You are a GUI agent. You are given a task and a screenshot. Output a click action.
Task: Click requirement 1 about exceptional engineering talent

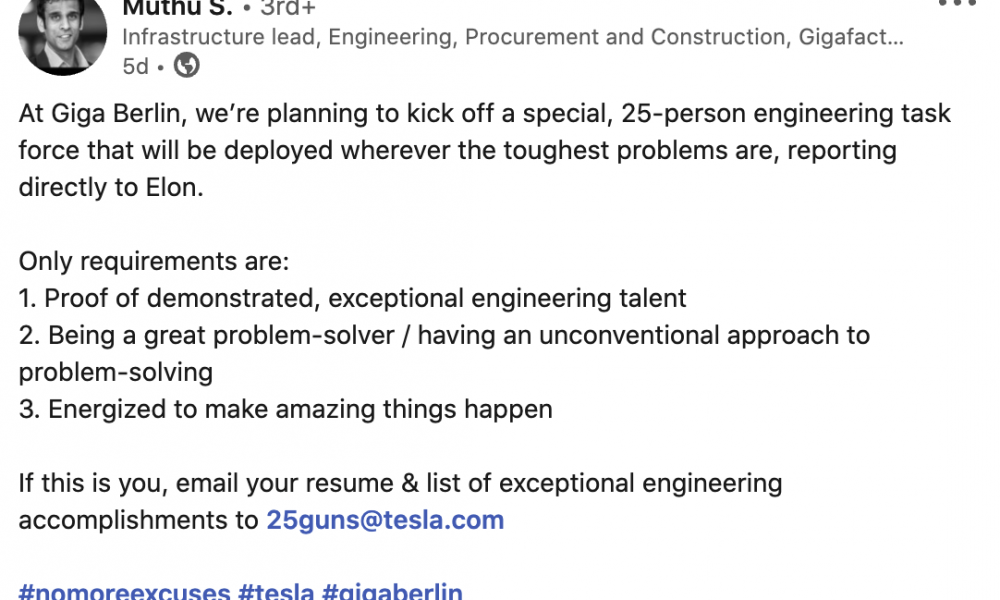(x=352, y=298)
